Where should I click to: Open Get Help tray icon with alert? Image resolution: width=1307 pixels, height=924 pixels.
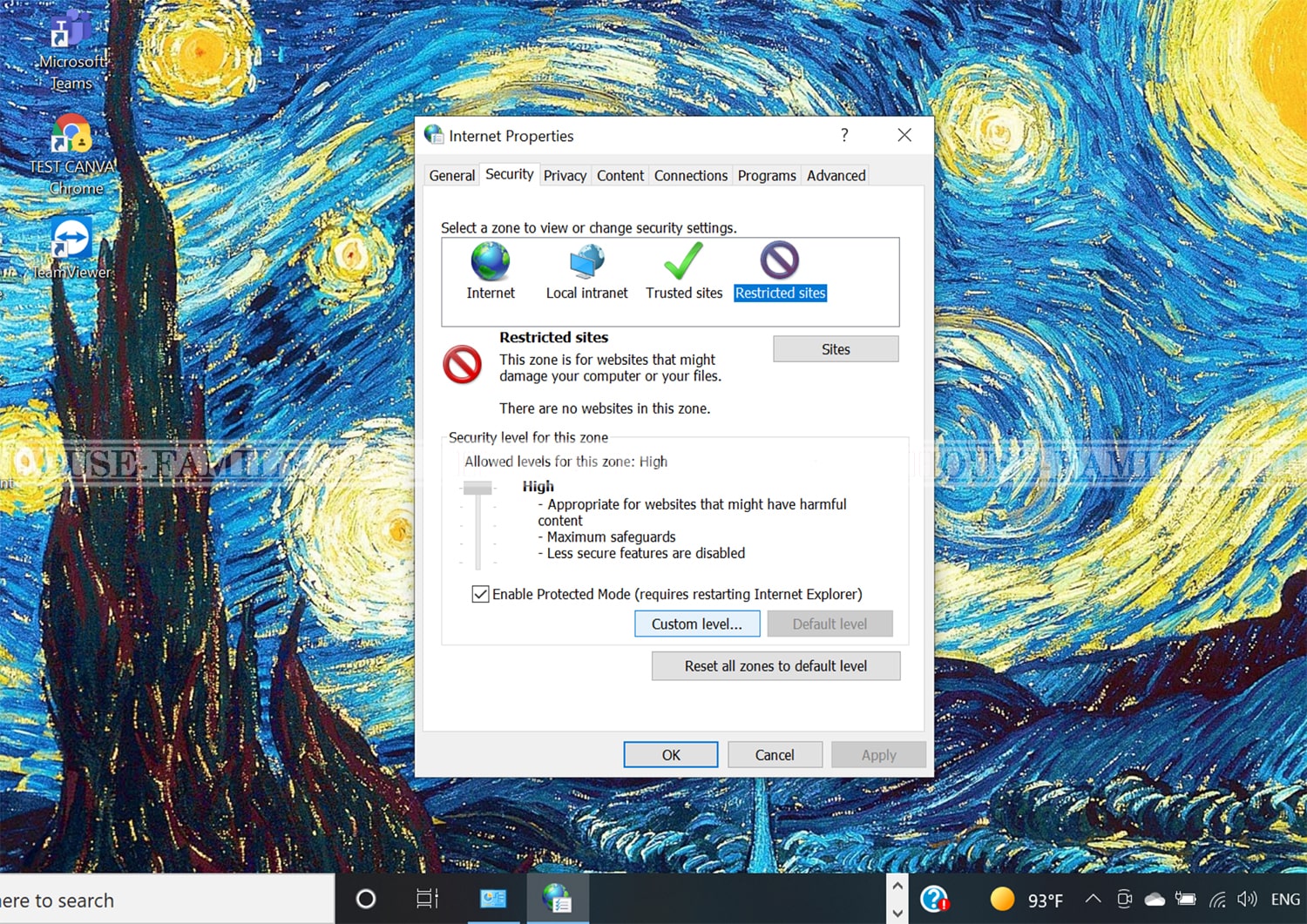coord(934,899)
